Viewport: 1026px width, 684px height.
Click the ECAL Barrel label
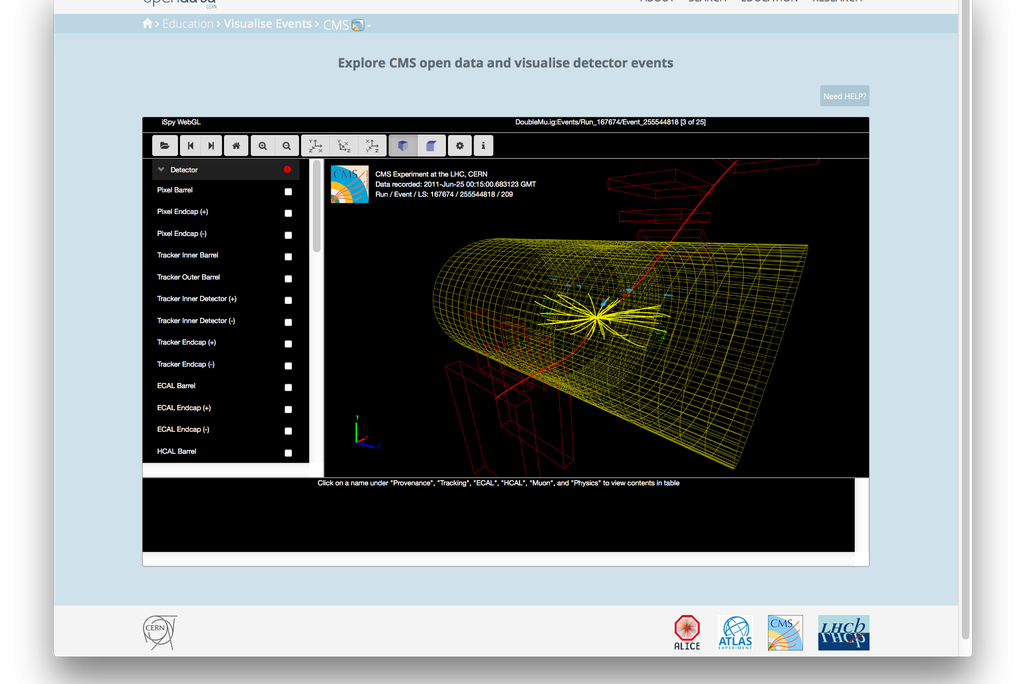pyautogui.click(x=176, y=386)
